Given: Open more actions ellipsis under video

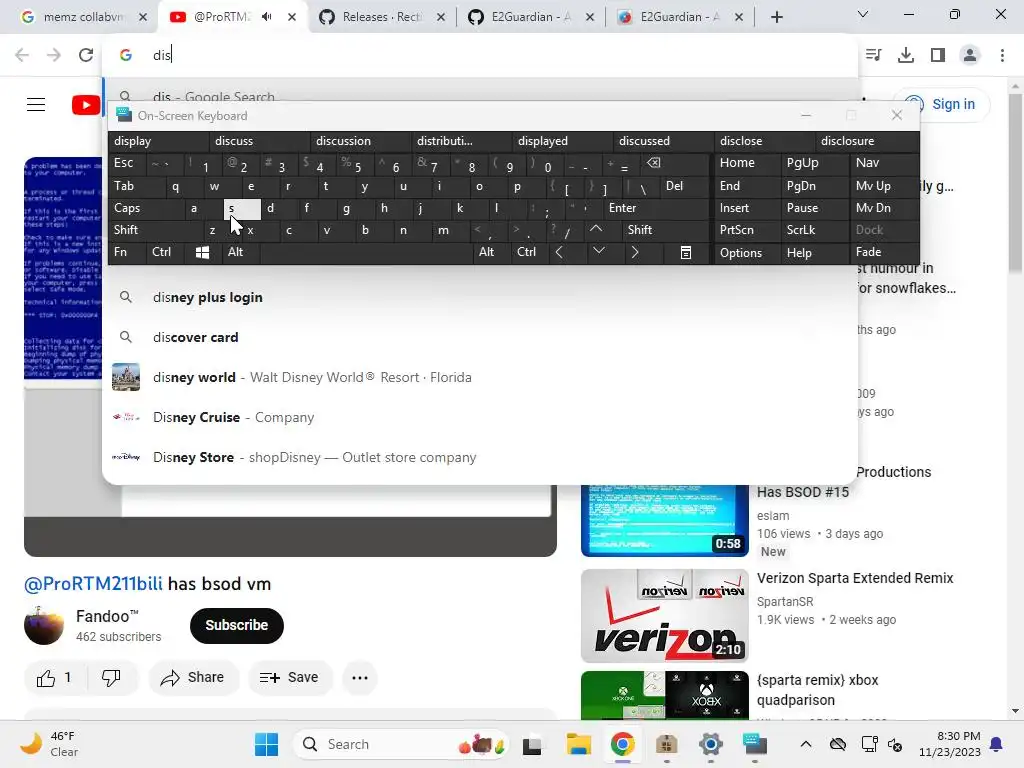Looking at the screenshot, I should click(x=359, y=678).
